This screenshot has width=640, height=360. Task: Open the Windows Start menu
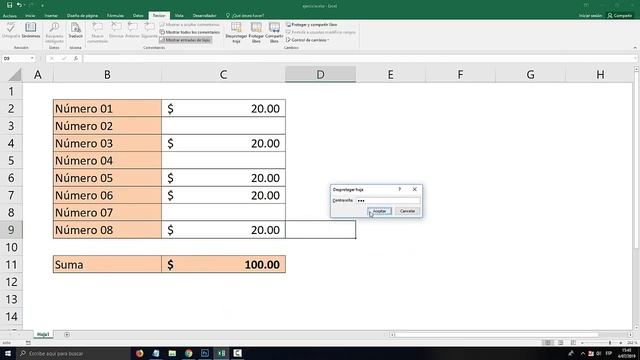(x=8, y=353)
